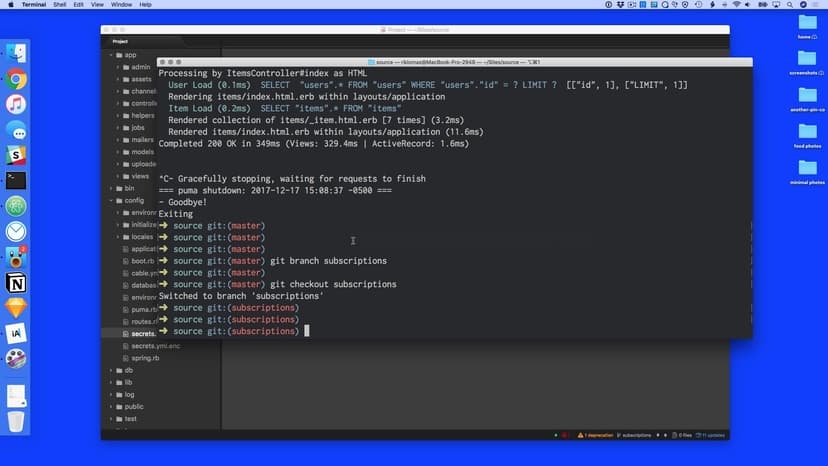Collapse the config folder in project tree
Viewport: 828px width, 466px height.
pos(111,200)
